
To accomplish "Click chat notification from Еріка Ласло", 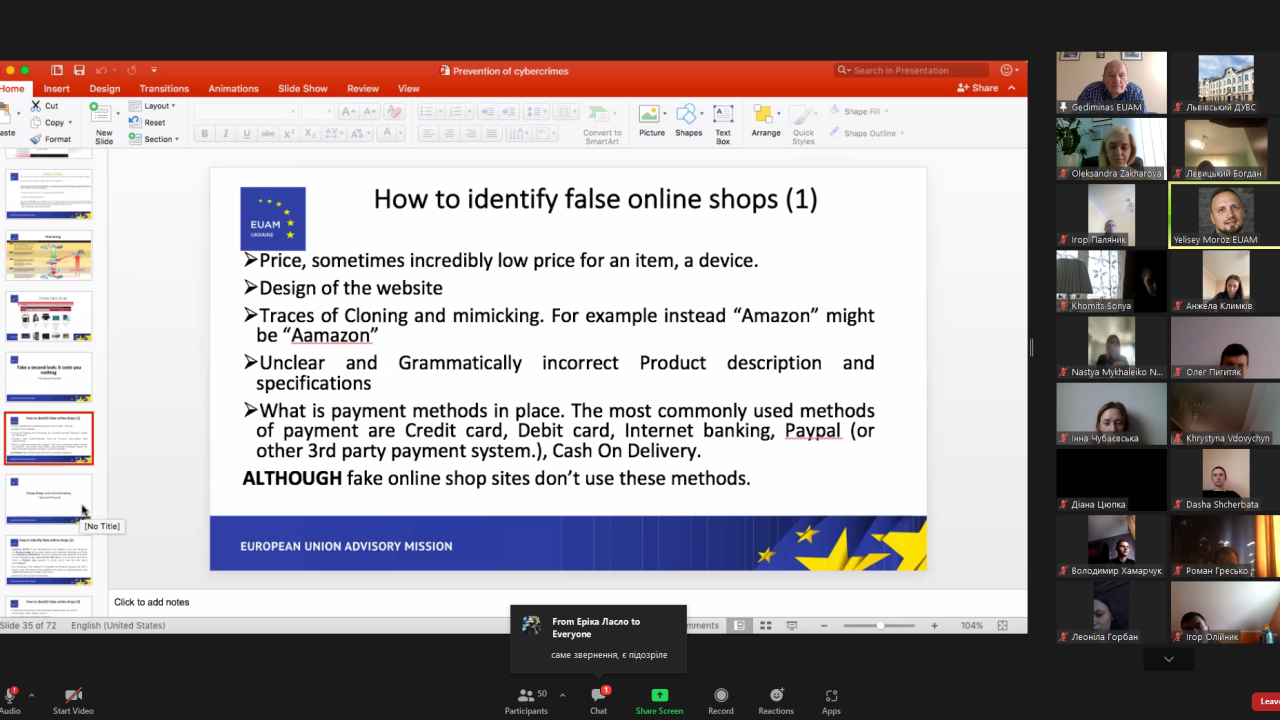I will point(598,639).
